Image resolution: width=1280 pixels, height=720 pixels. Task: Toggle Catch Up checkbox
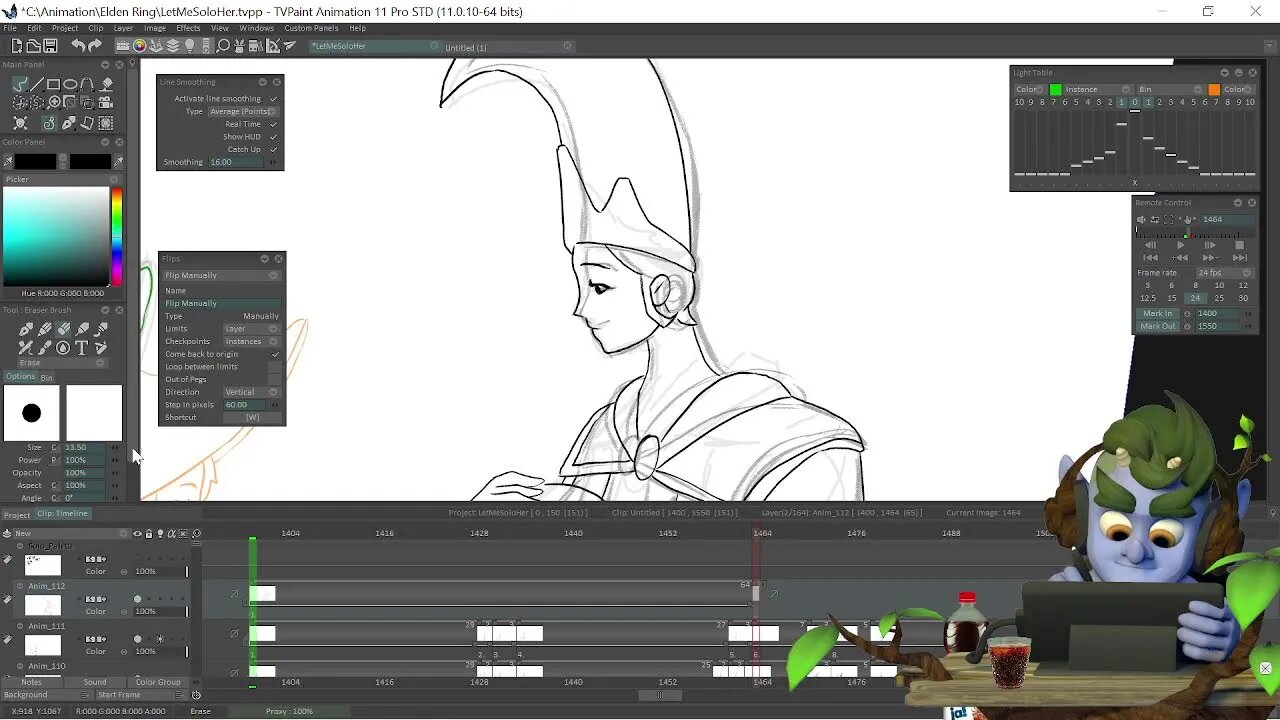[273, 150]
